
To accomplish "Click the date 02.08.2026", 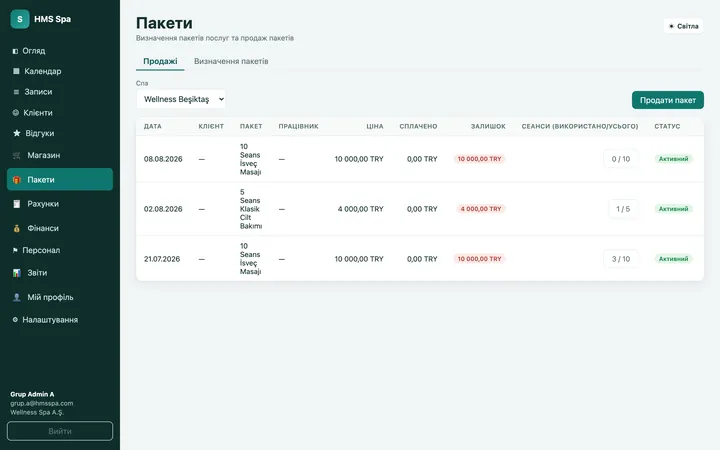I will tap(163, 209).
